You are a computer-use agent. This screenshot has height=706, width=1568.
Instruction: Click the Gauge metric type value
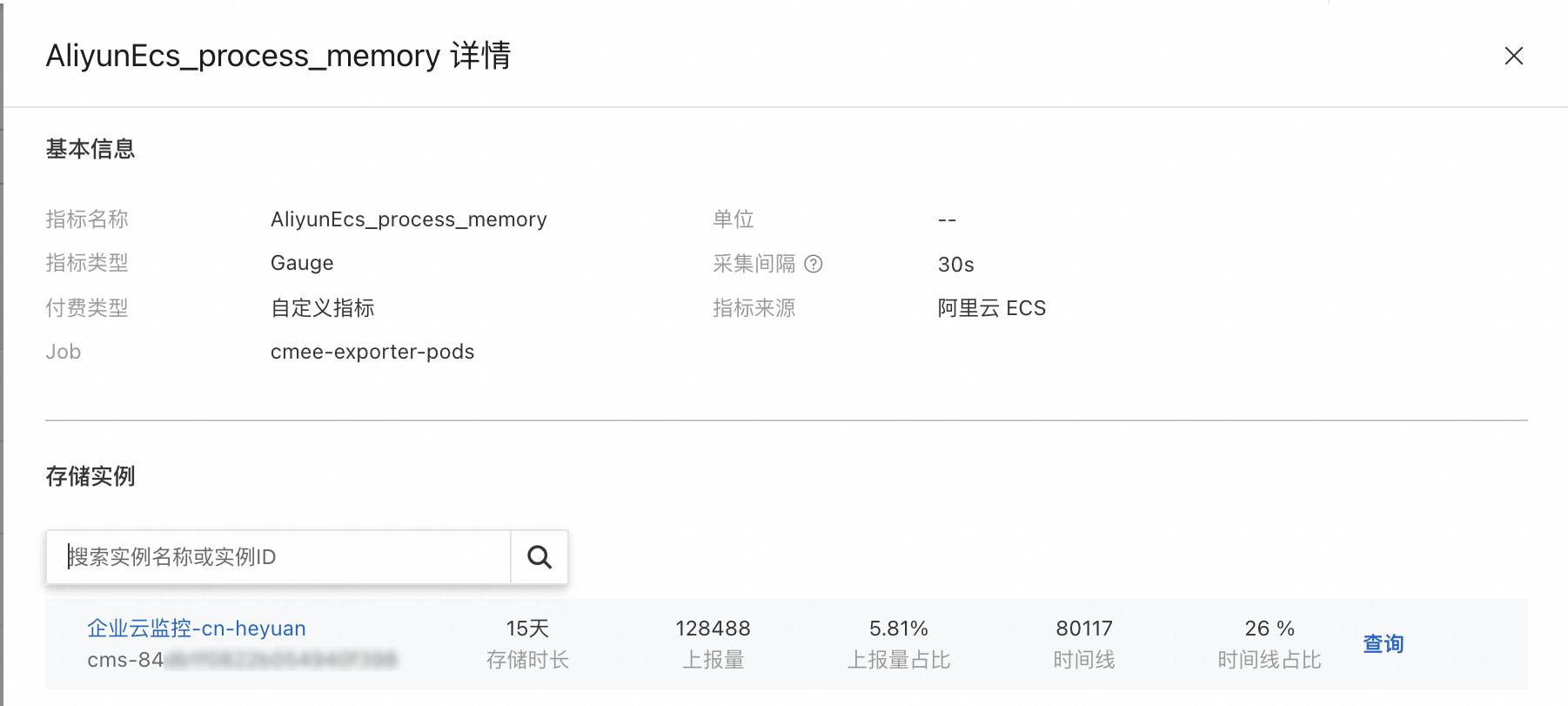(302, 263)
